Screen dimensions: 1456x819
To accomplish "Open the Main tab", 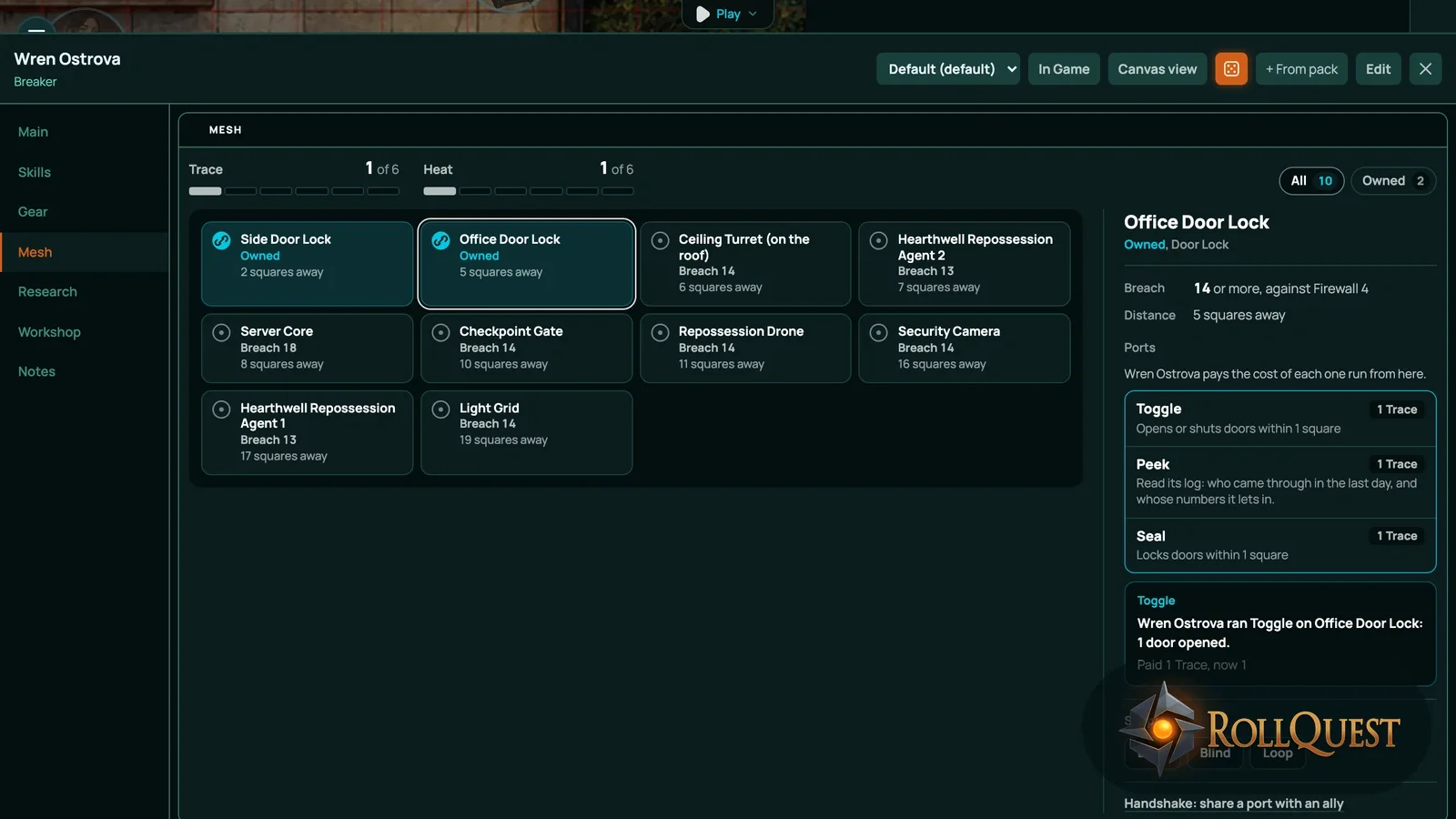I will [84, 132].
